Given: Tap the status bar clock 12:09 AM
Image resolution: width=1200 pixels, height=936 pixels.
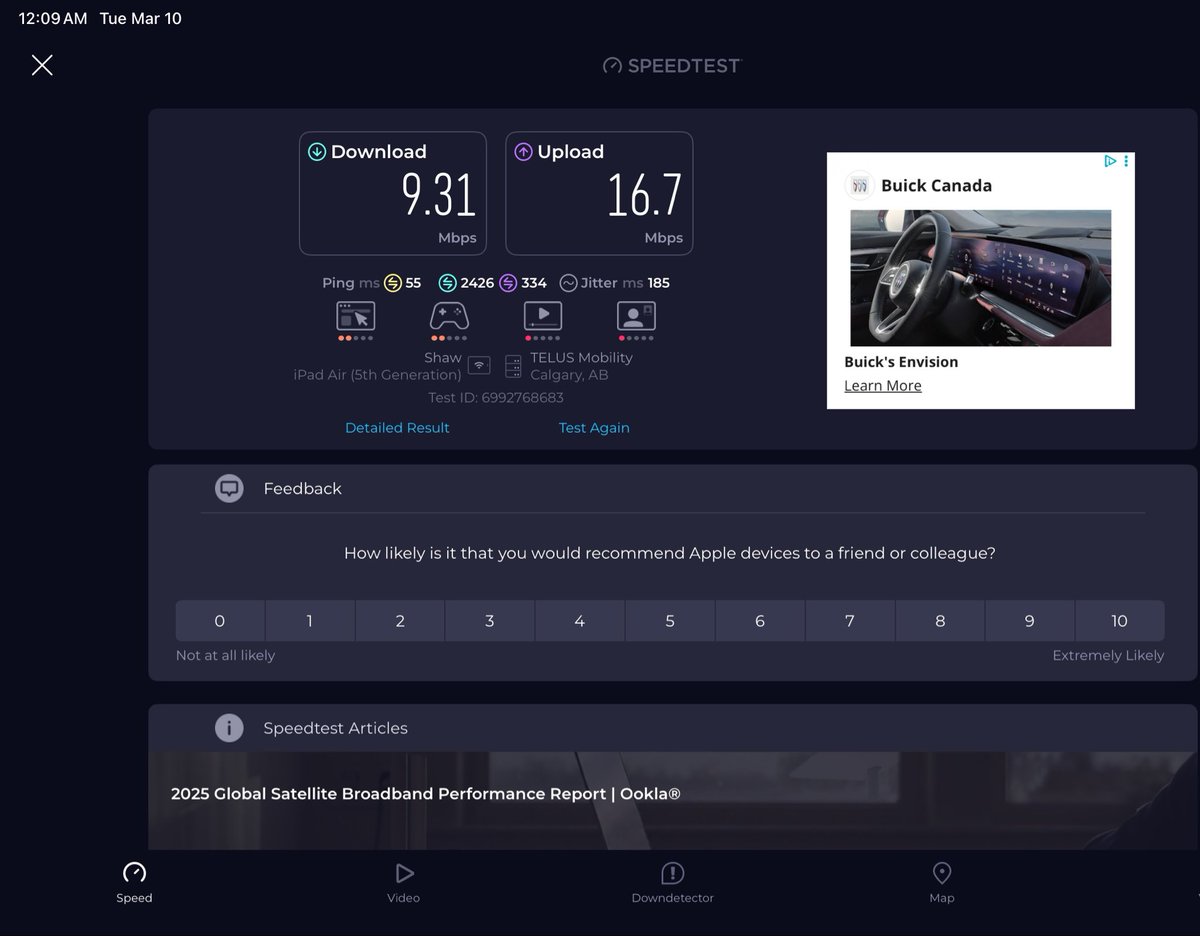Looking at the screenshot, I should point(53,19).
